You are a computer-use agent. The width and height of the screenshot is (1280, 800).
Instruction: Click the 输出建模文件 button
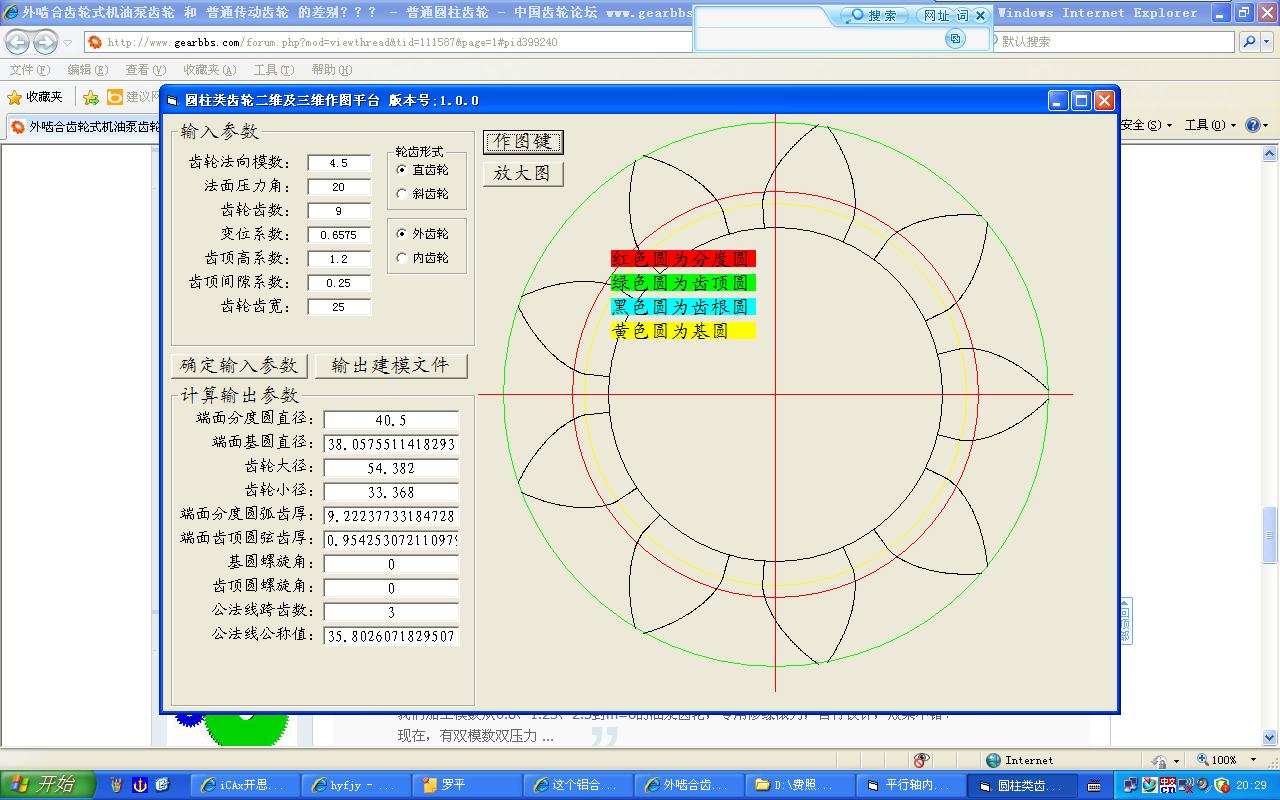391,366
